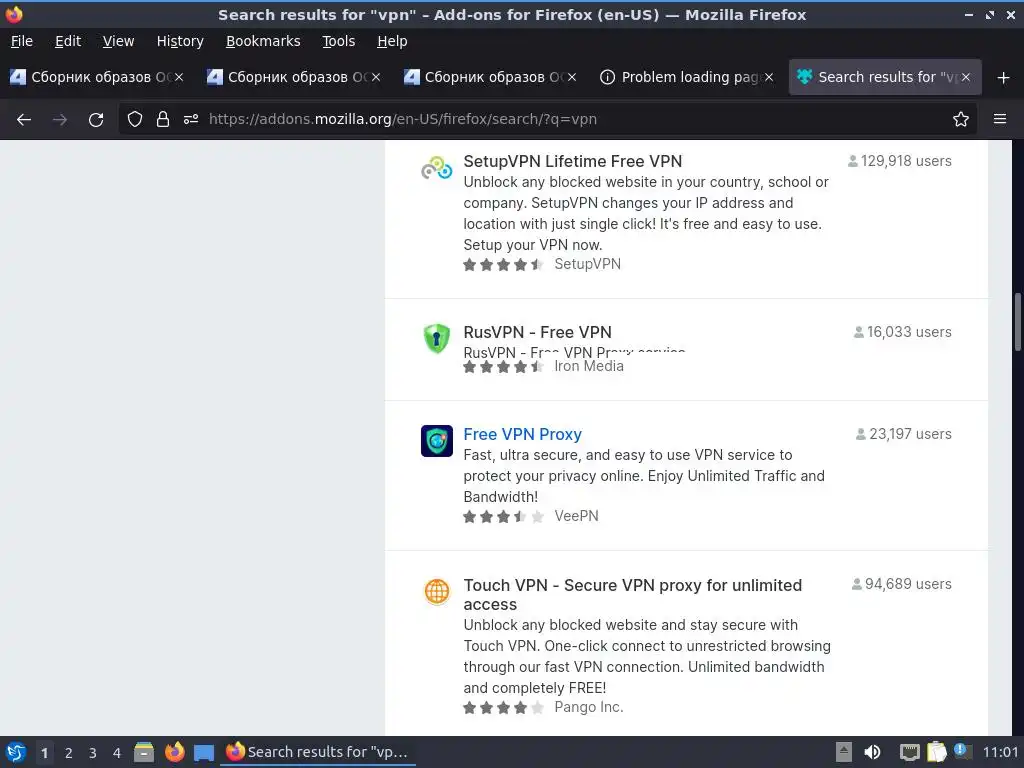Click the RusVPN green shield icon

[436, 339]
